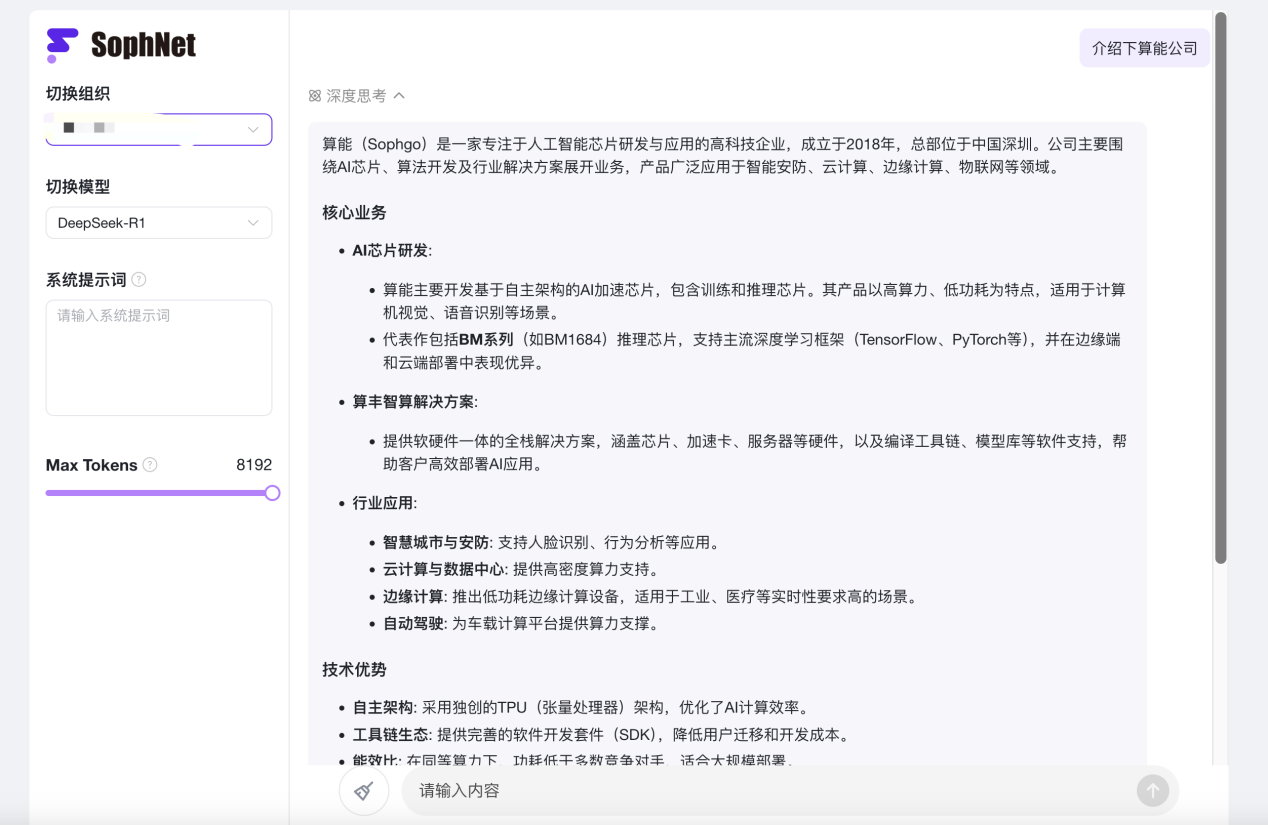1268x825 pixels.
Task: Click the 核心业务 heading
Action: [354, 213]
